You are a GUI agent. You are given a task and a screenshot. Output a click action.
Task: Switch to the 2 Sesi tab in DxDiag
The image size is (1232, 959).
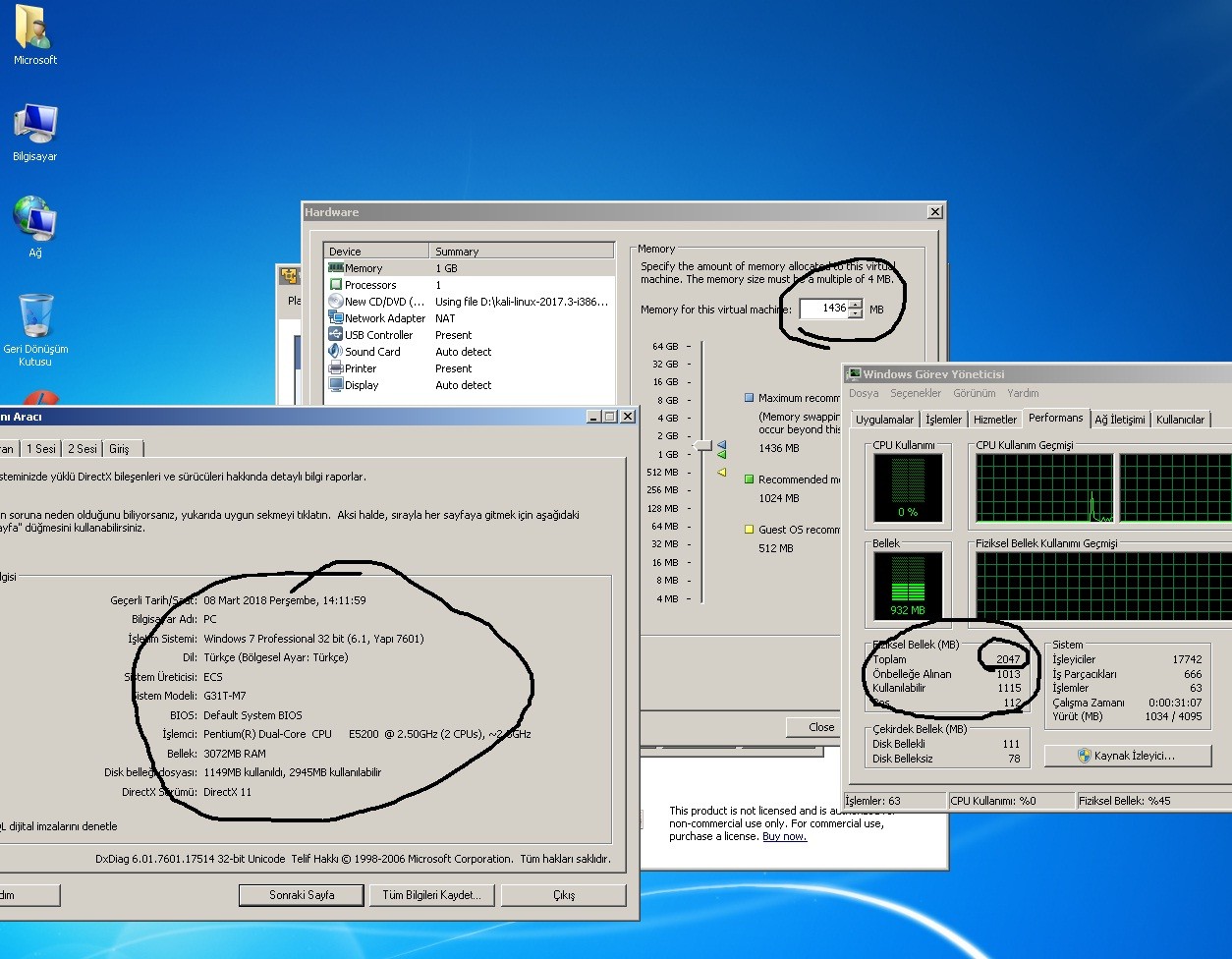83,449
